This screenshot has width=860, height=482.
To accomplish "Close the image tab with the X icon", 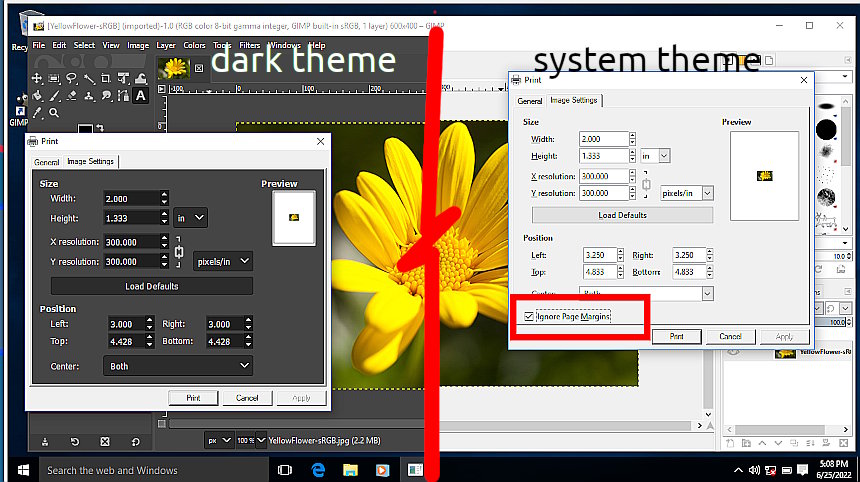I will pos(199,68).
